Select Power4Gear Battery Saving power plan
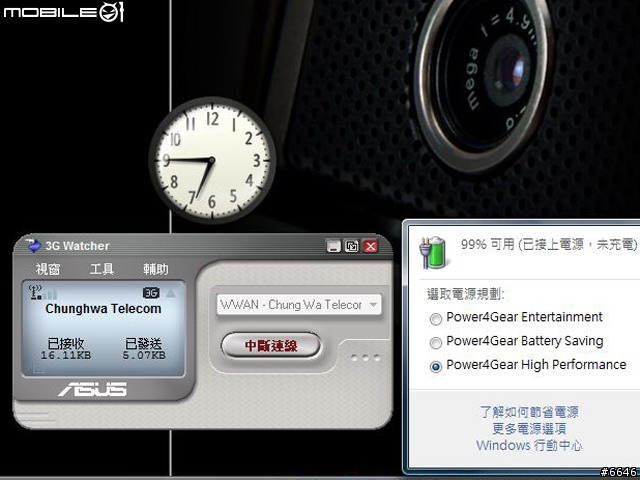The width and height of the screenshot is (640, 480). click(516, 341)
